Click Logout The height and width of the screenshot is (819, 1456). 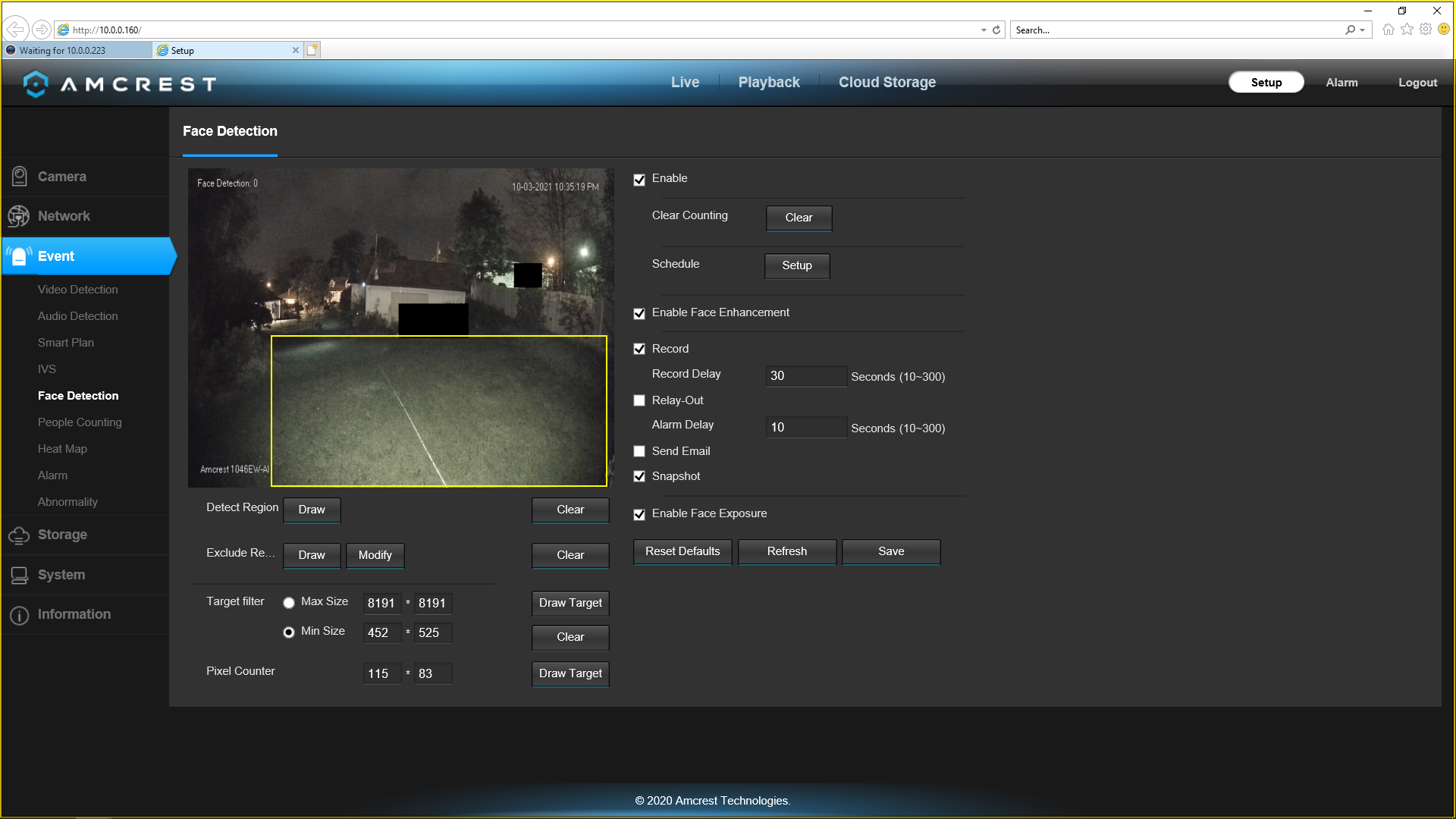coord(1417,83)
